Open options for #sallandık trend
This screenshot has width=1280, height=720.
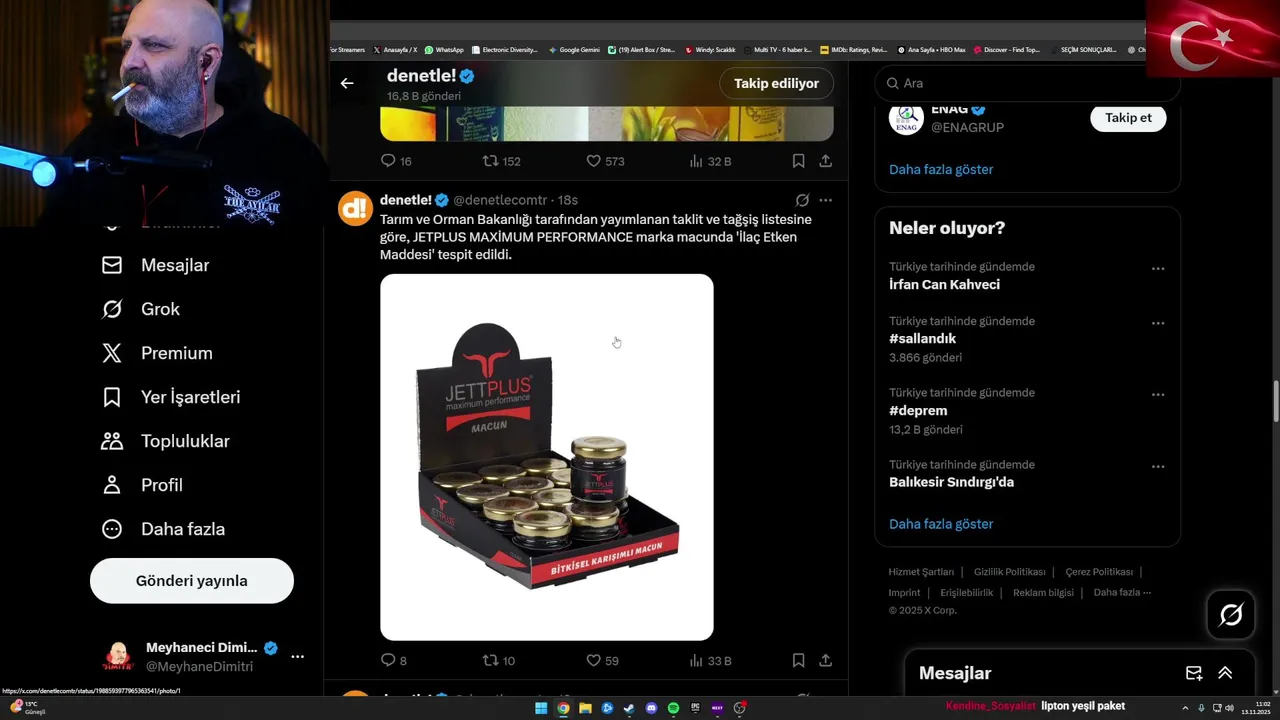point(1158,323)
